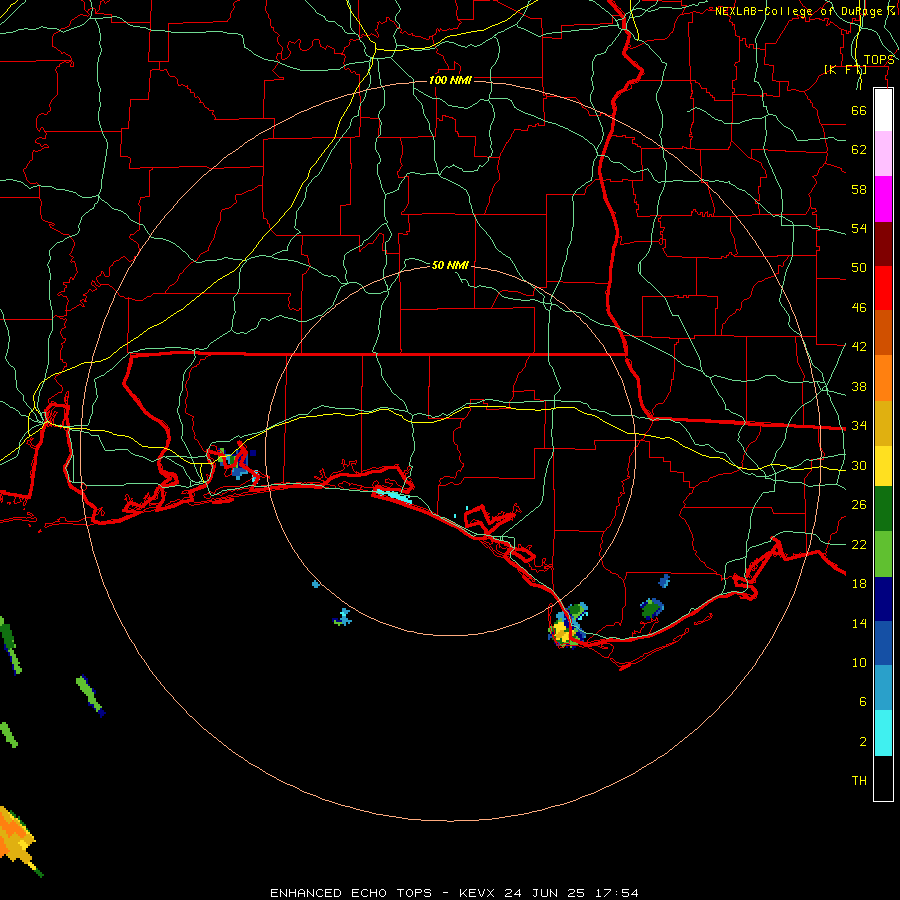This screenshot has width=900, height=900.
Task: Click the 50 value on the legend scale
Action: pyautogui.click(x=859, y=268)
